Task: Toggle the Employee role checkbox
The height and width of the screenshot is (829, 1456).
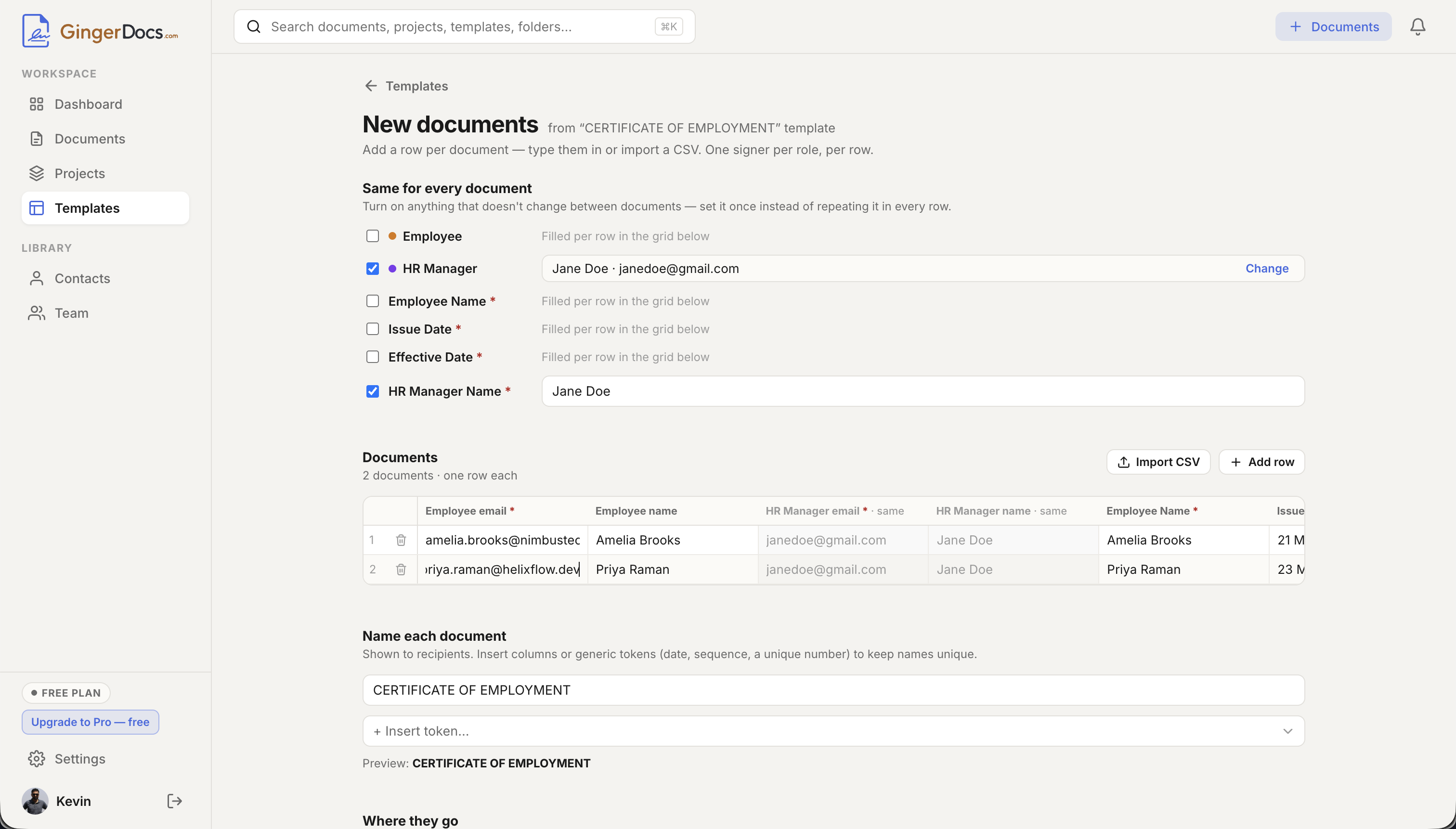Action: (372, 236)
